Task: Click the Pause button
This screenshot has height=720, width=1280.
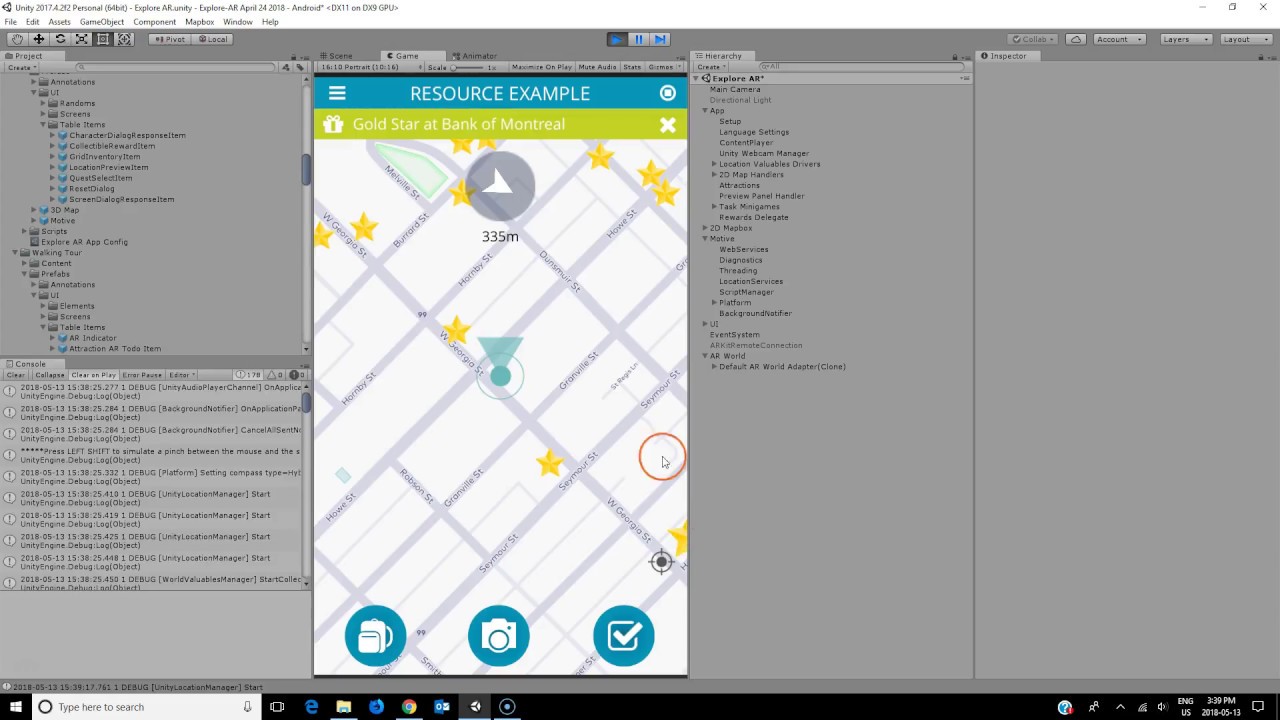Action: (x=638, y=38)
